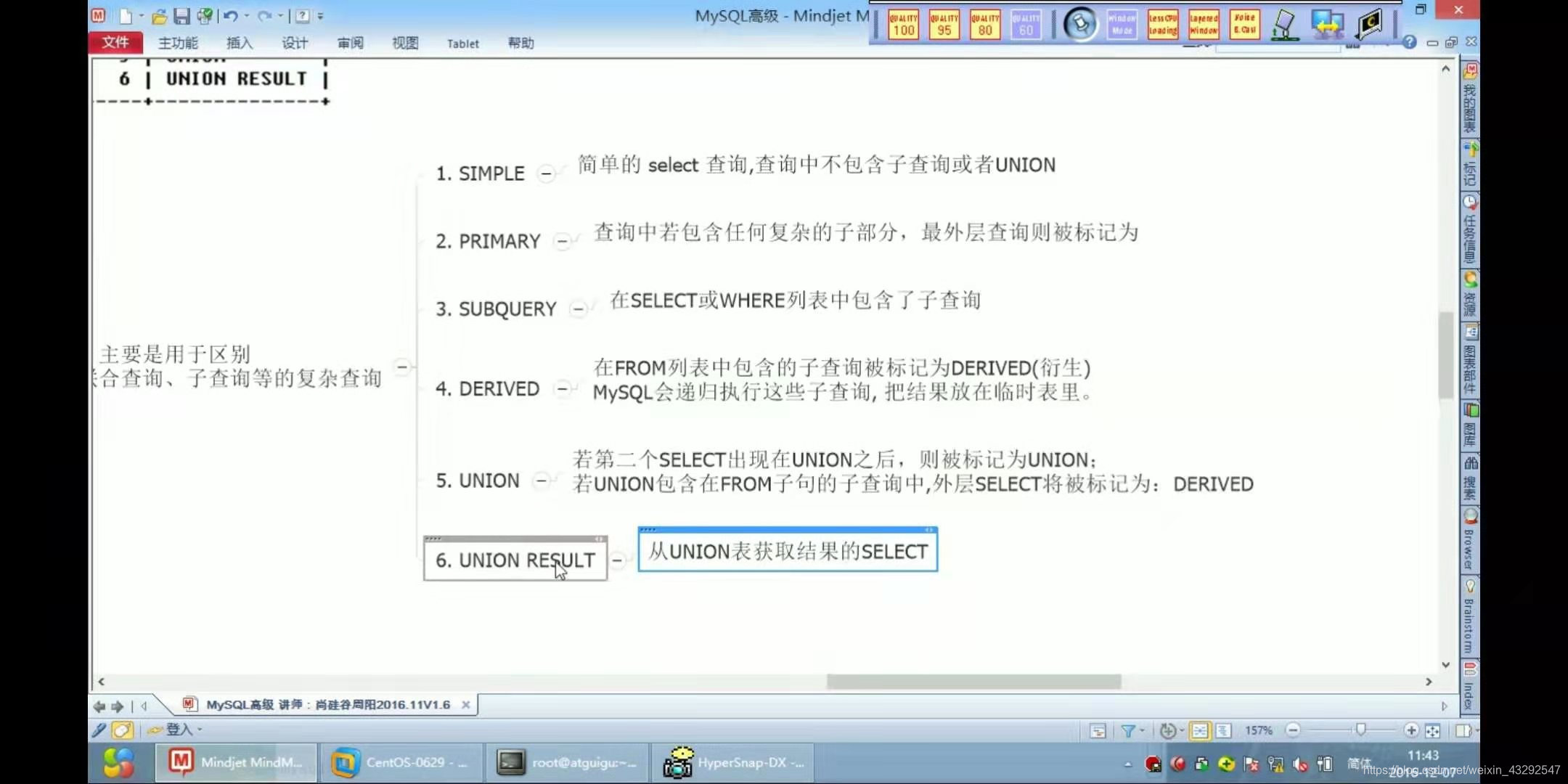
Task: Open the Brainstorm side panel tab
Action: 1470,617
